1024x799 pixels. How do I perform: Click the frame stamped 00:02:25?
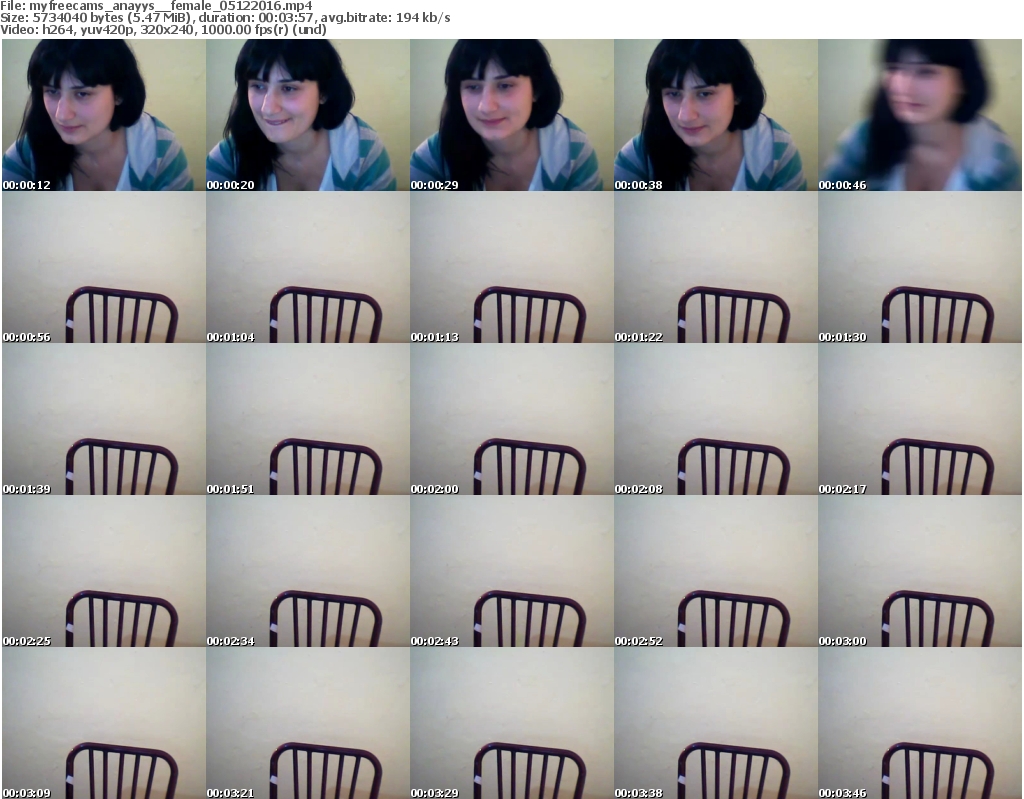(103, 571)
